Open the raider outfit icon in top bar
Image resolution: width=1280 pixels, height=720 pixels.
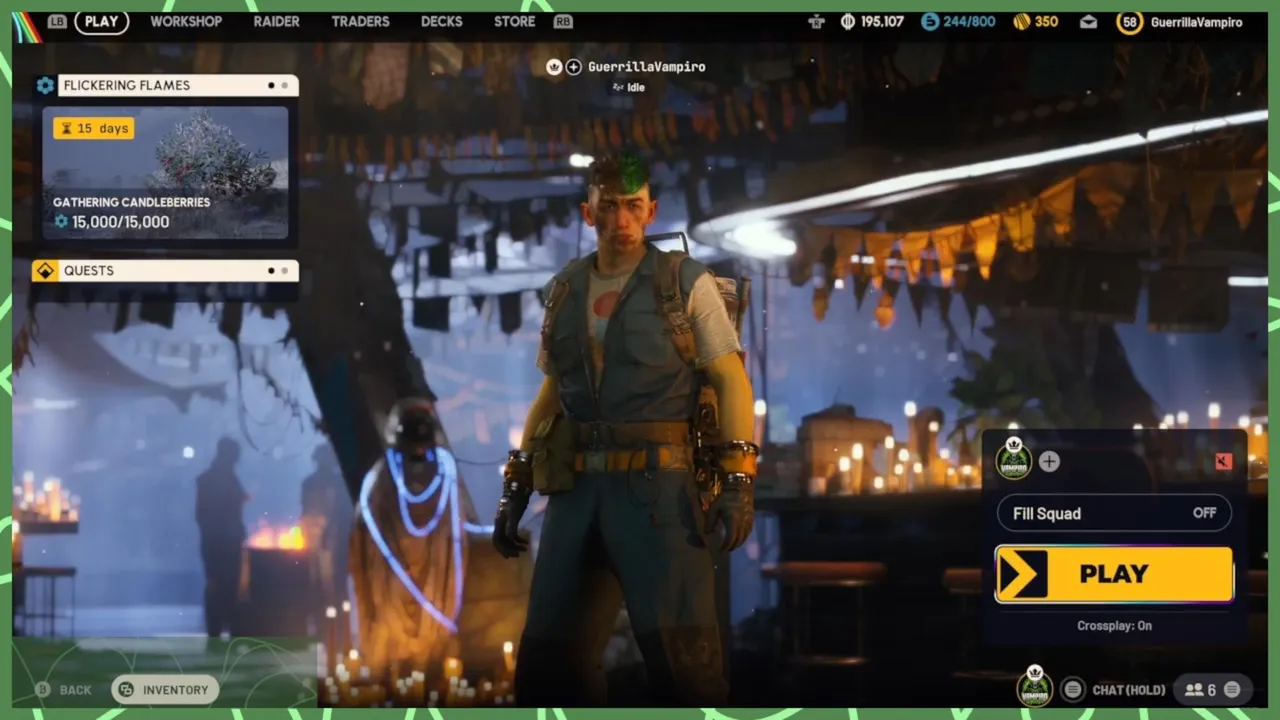(x=817, y=22)
